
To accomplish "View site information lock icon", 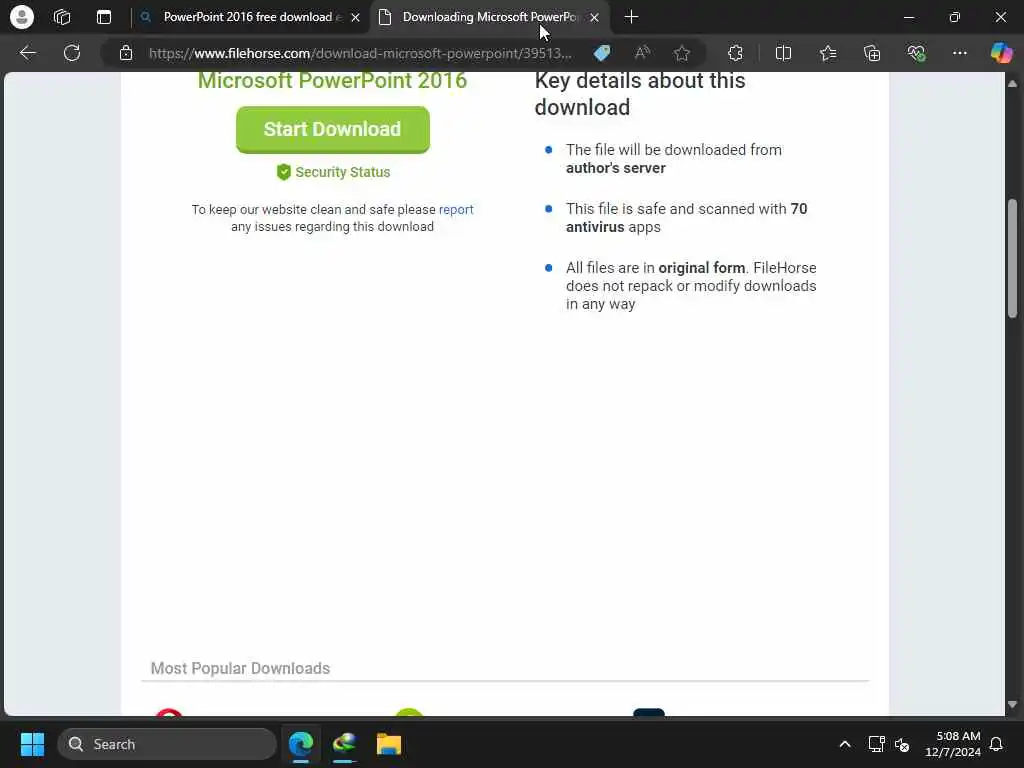I will [x=126, y=53].
